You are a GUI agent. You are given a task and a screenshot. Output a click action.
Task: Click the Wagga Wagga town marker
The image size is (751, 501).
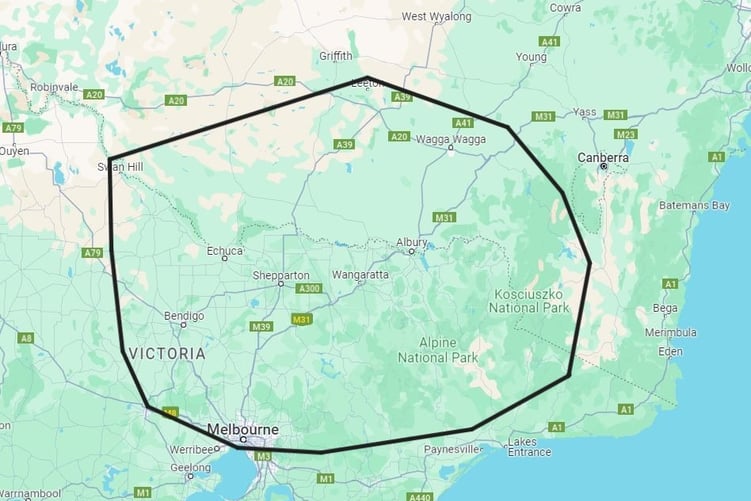[x=450, y=148]
